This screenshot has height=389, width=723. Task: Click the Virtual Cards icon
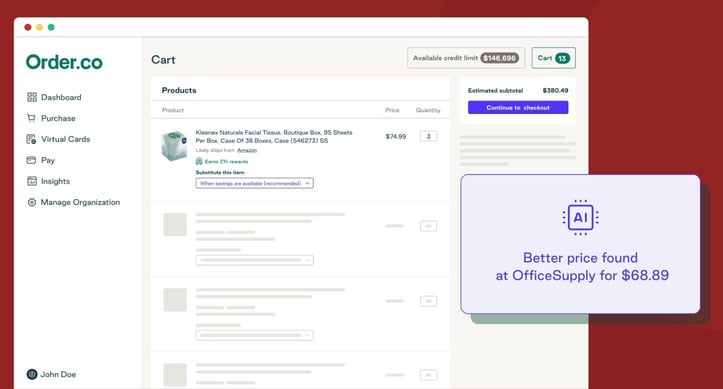31,139
